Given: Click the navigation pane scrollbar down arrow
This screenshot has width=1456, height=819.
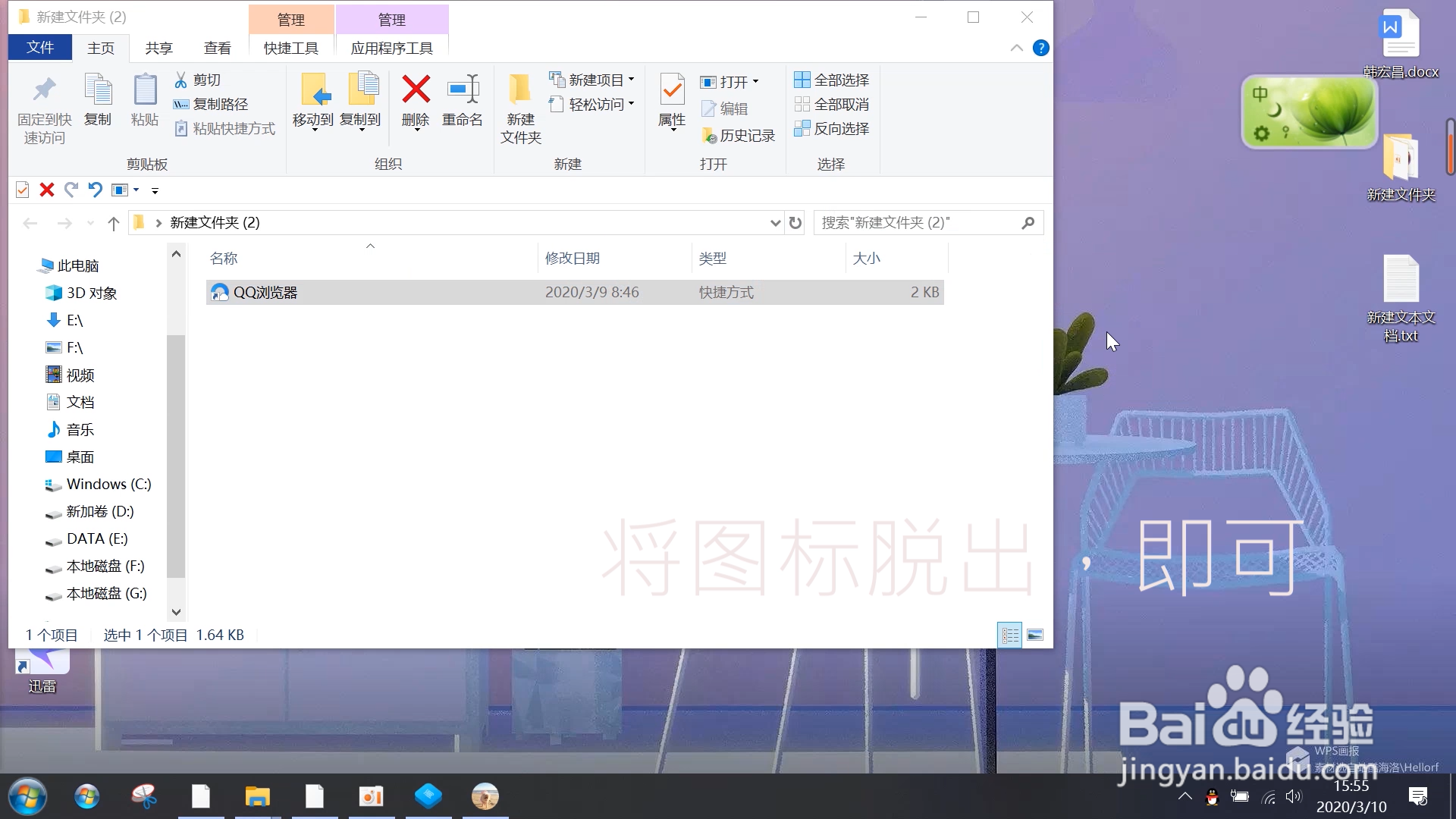Looking at the screenshot, I should tap(176, 612).
